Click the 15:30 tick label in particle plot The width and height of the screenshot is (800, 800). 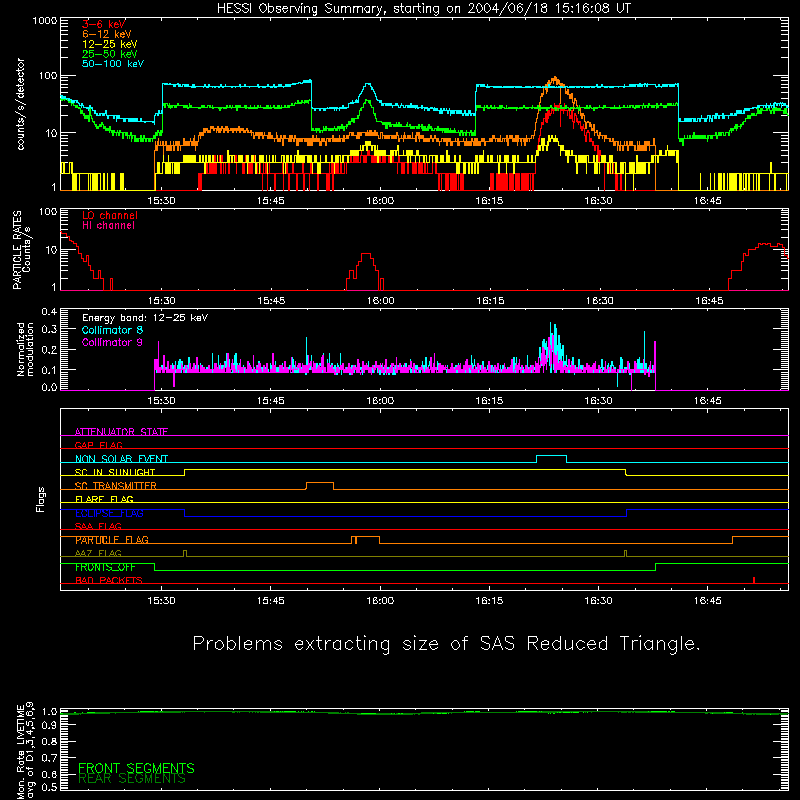(x=162, y=301)
